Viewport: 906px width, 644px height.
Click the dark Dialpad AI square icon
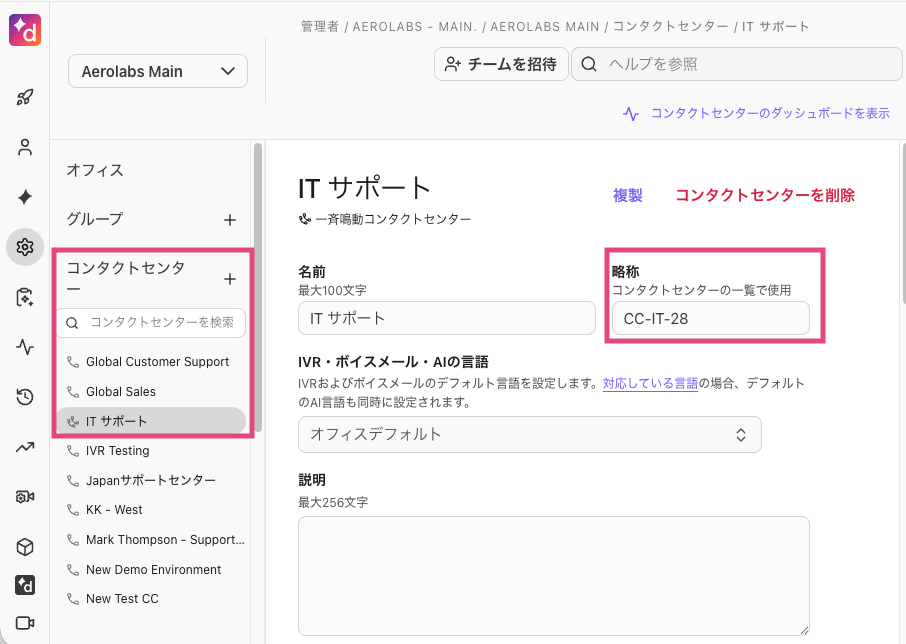tap(25, 585)
